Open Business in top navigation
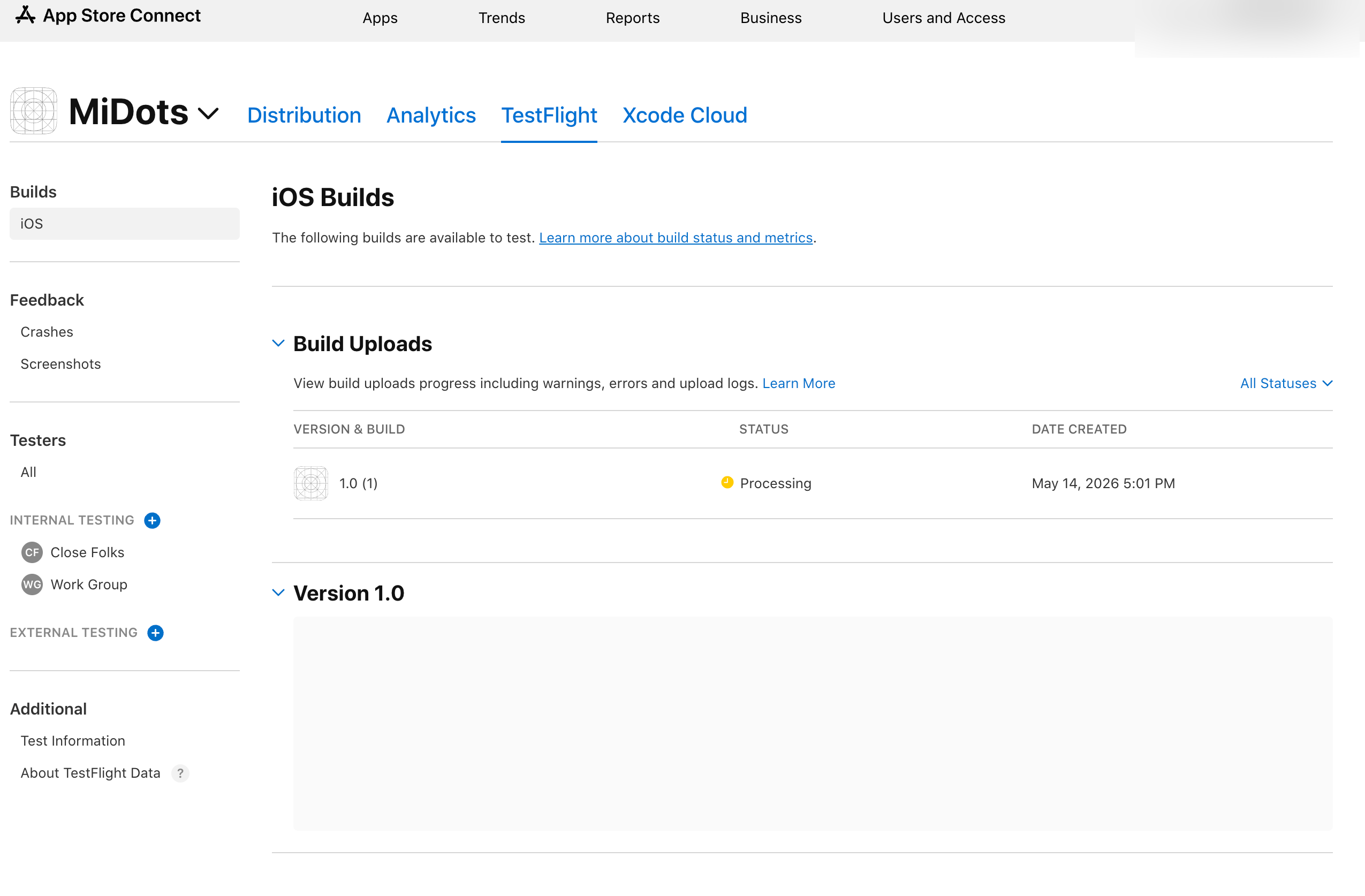The width and height of the screenshot is (1365, 896). [x=771, y=18]
